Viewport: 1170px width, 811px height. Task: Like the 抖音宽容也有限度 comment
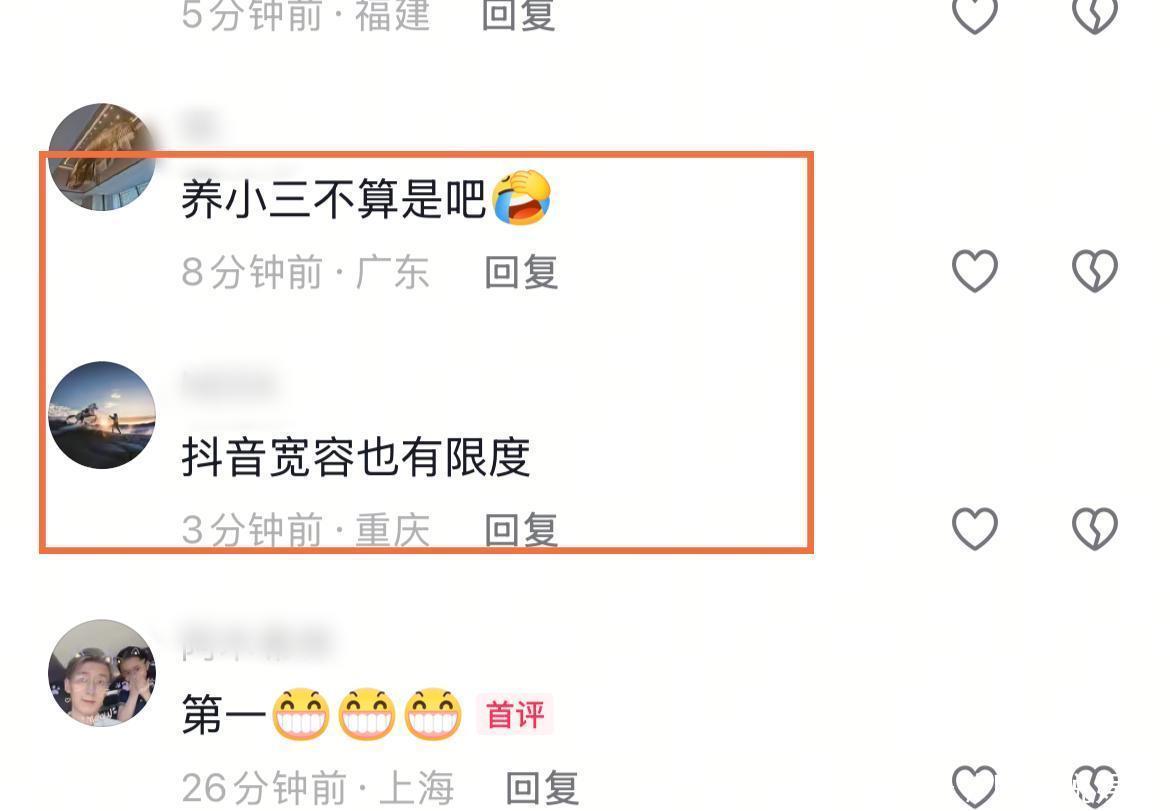click(975, 528)
